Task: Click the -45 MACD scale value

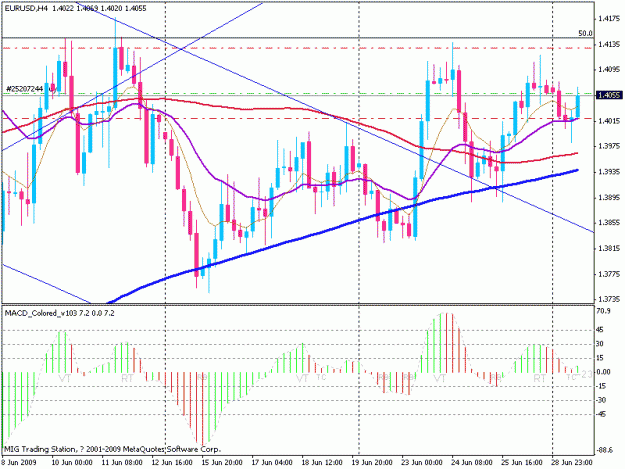Action: pos(601,414)
